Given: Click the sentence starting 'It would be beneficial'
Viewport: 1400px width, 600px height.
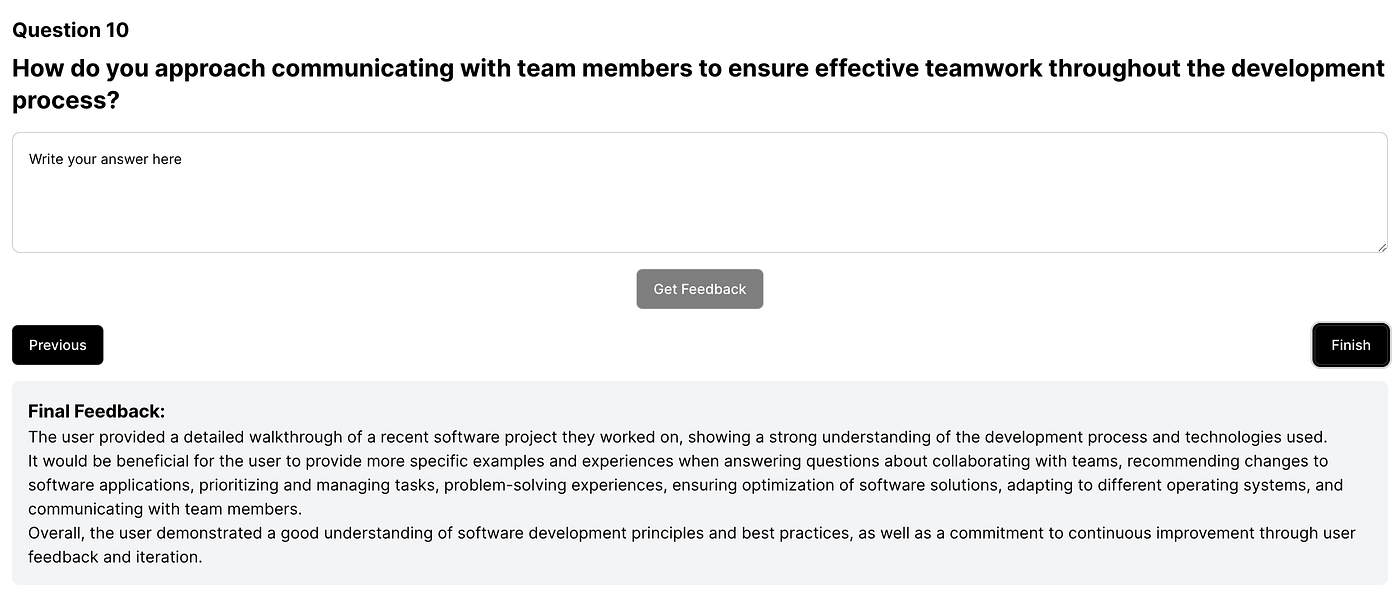Looking at the screenshot, I should pos(677,461).
